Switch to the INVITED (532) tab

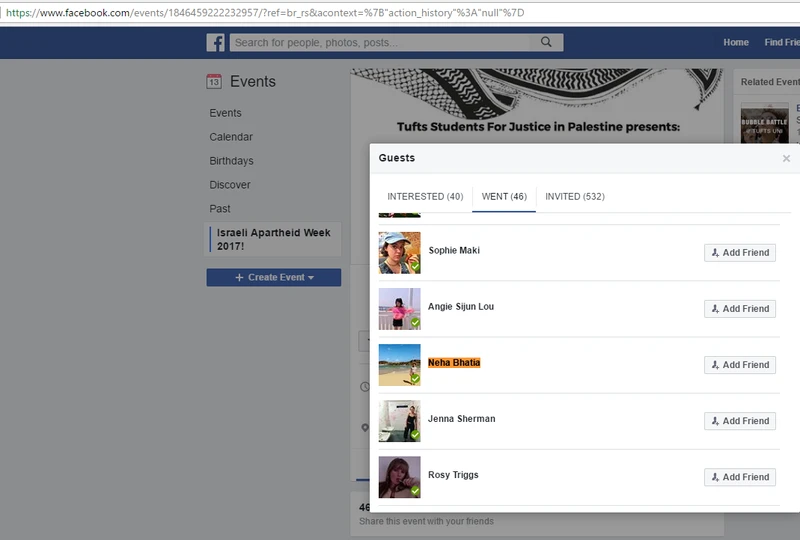point(575,197)
